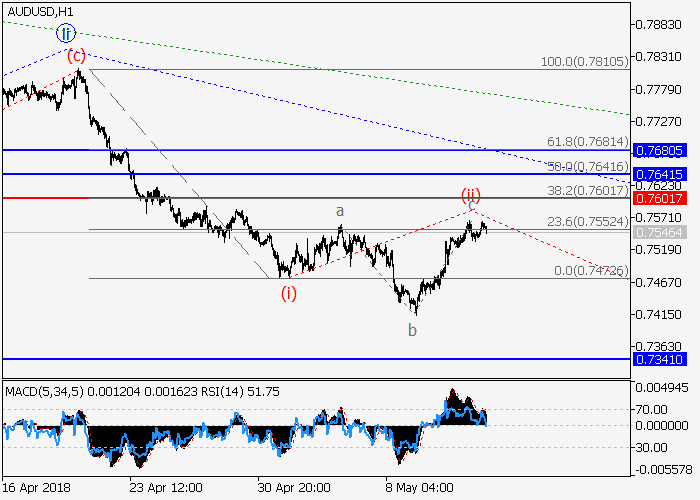Select the 0.0(0.74726) Fibonacci level label

[590, 270]
